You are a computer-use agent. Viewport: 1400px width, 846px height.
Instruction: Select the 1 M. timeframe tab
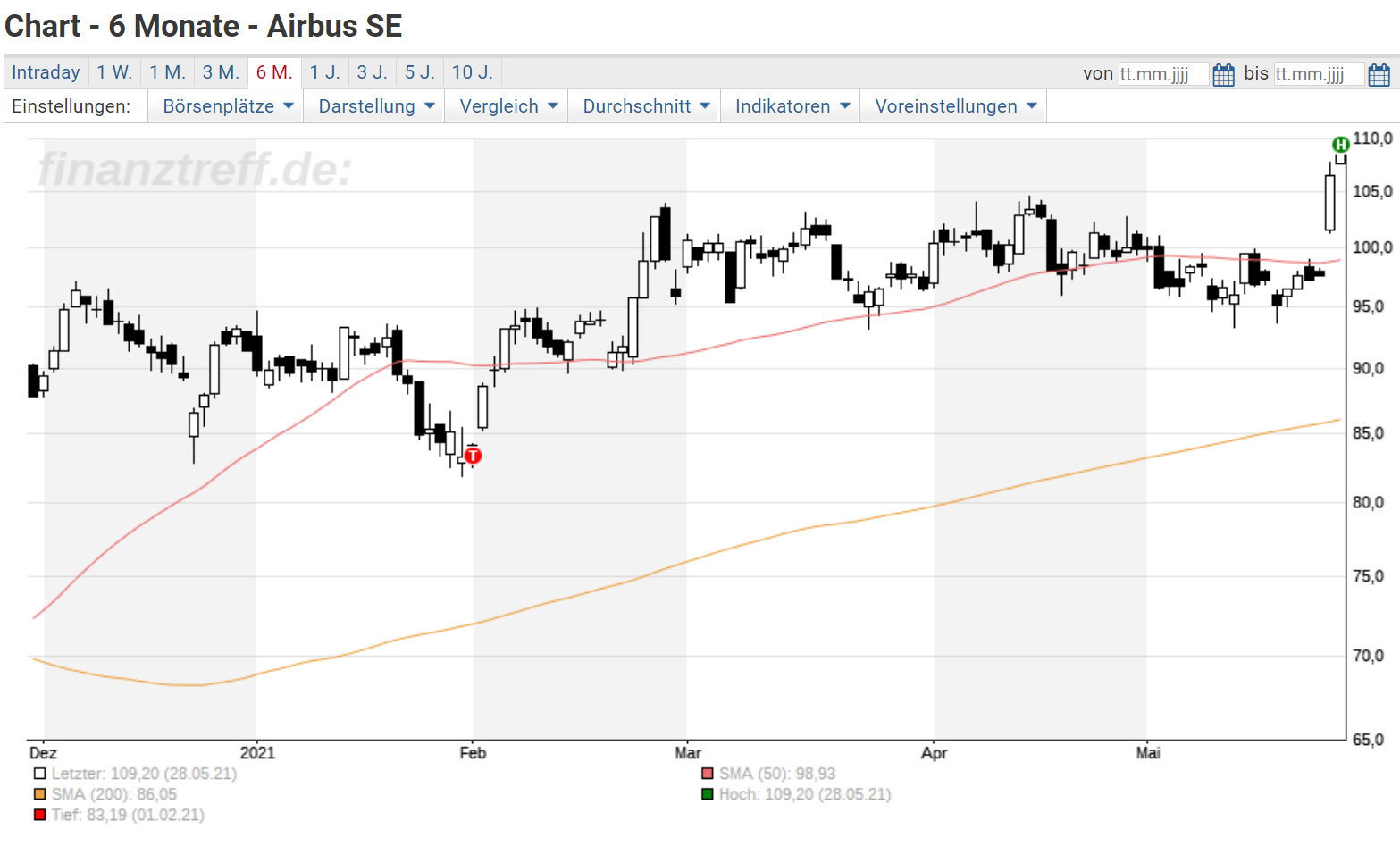[x=167, y=72]
